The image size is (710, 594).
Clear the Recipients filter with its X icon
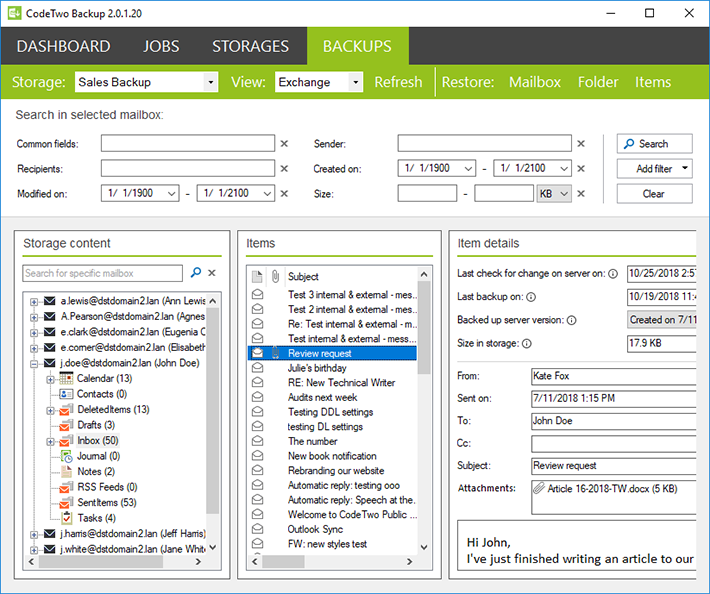pyautogui.click(x=284, y=168)
